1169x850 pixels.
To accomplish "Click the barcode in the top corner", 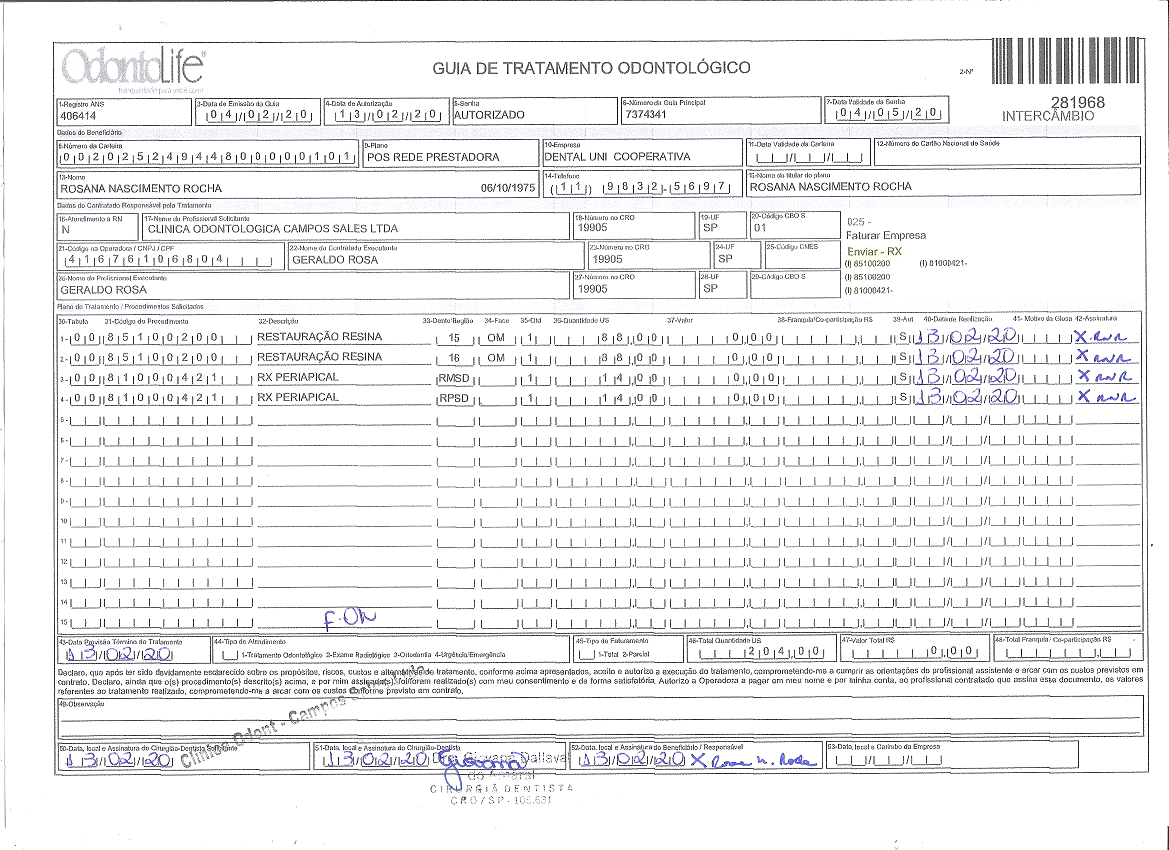I will [1066, 60].
